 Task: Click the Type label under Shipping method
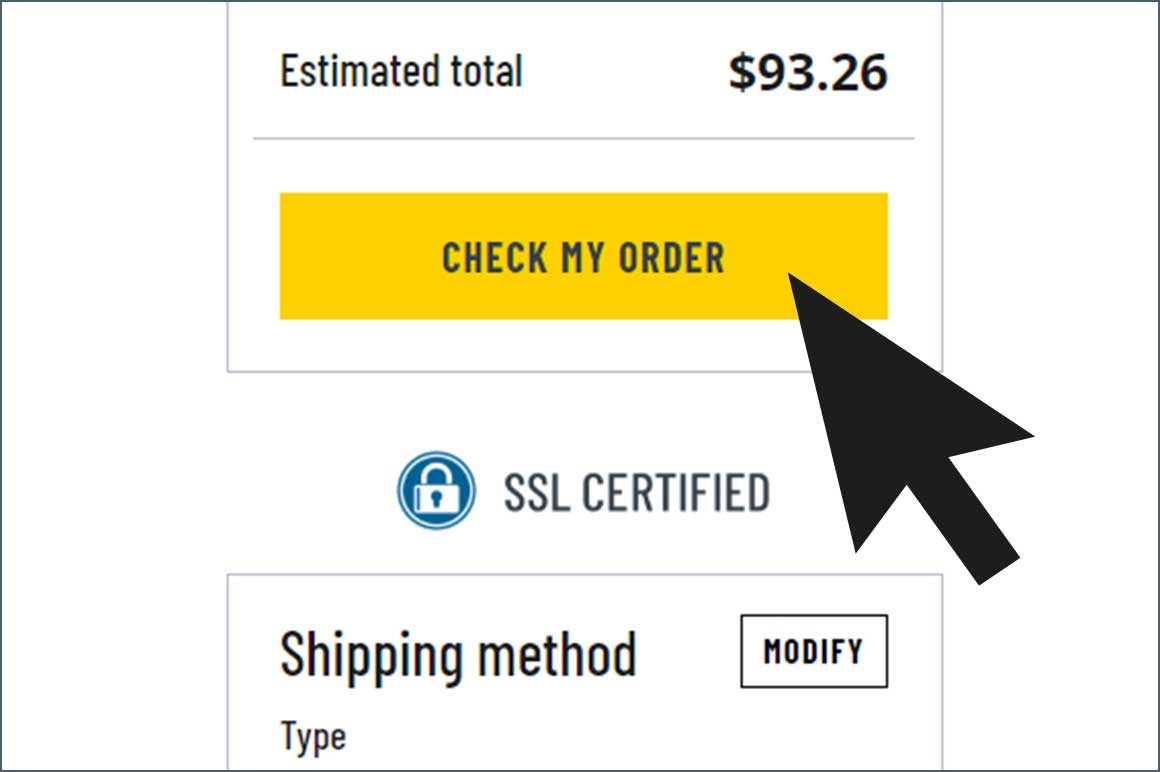pos(313,738)
